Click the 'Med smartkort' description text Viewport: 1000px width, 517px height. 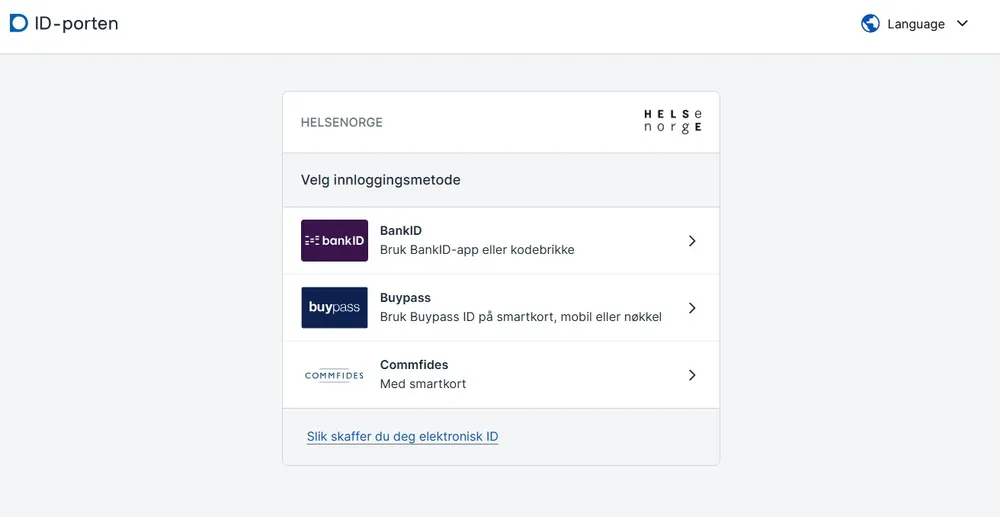pos(423,384)
